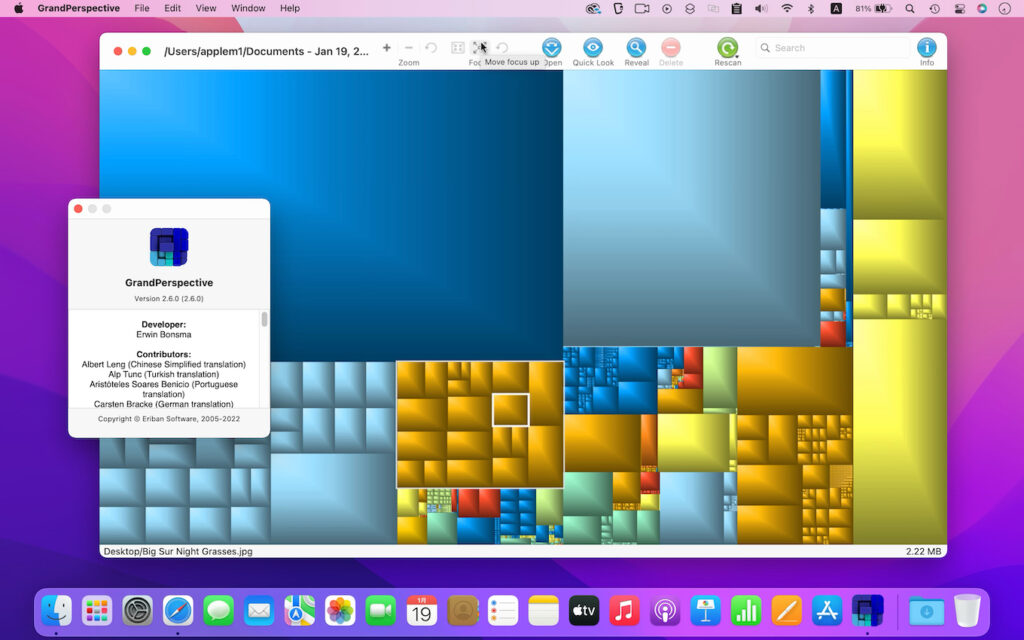Reveal the selected file in Finder
The height and width of the screenshot is (640, 1024).
pyautogui.click(x=636, y=47)
